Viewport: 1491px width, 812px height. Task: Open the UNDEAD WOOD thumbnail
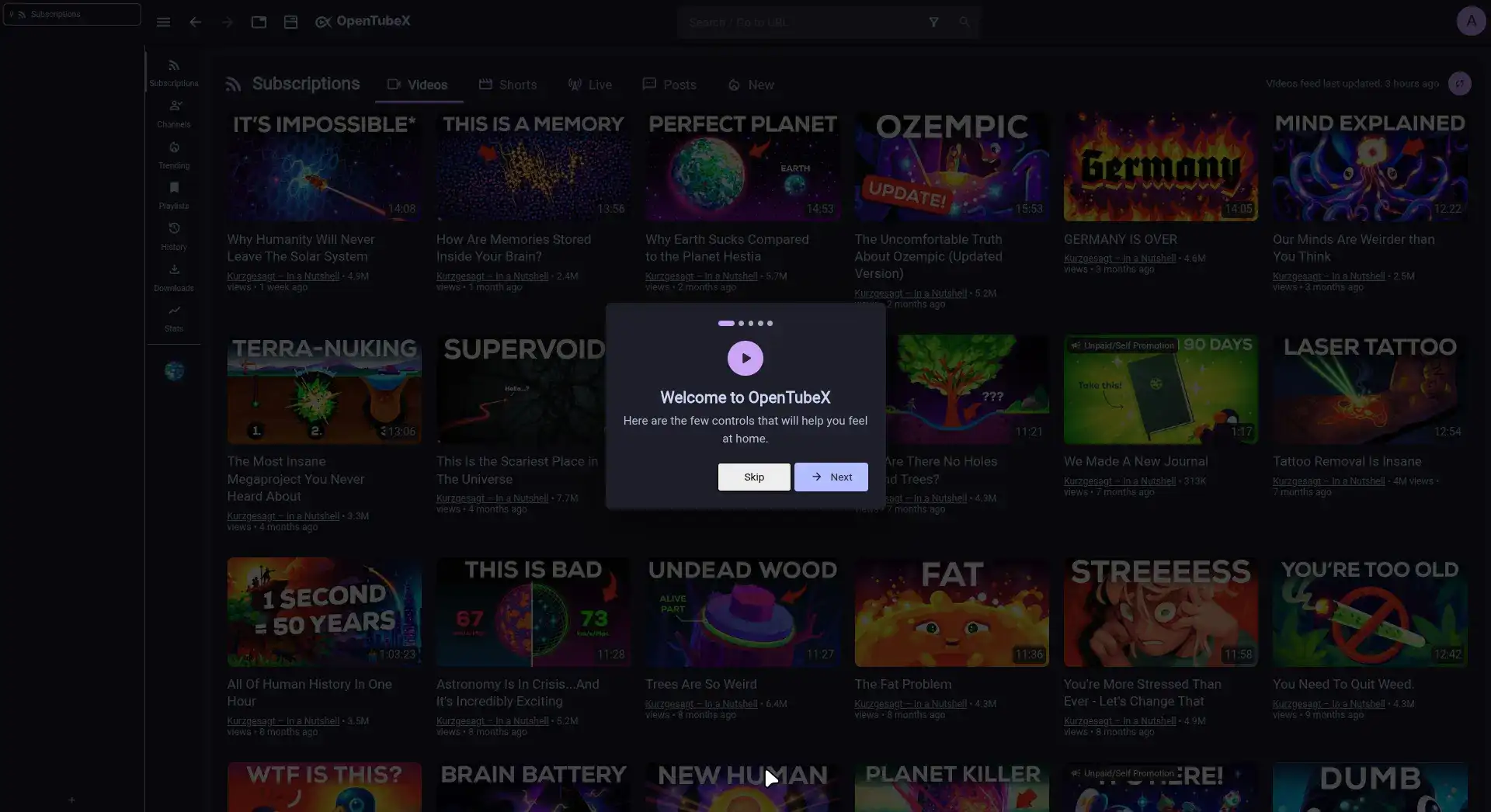point(742,612)
